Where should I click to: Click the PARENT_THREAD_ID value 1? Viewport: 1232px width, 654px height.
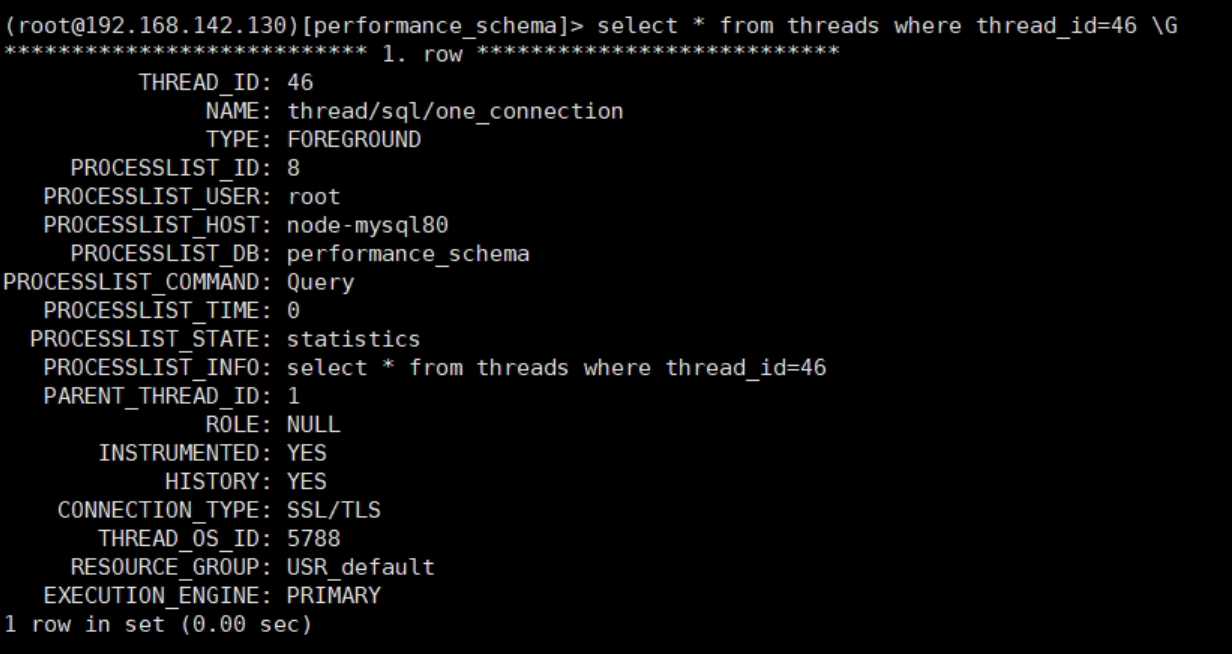tap(293, 396)
